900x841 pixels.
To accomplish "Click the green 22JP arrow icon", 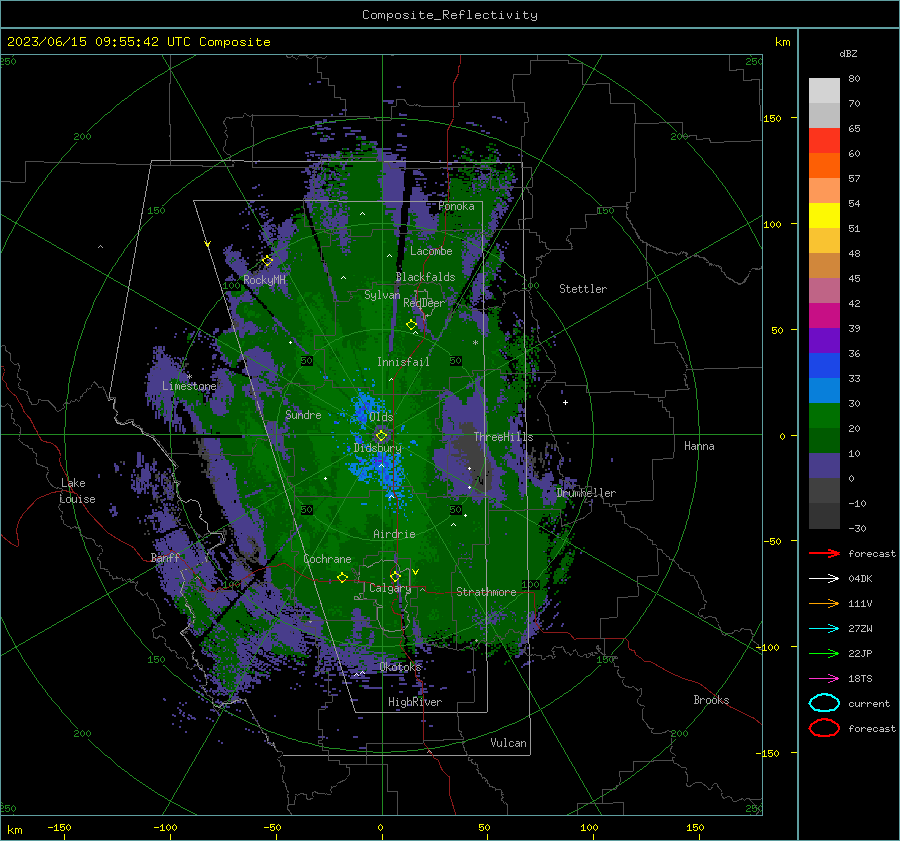I will pos(824,653).
